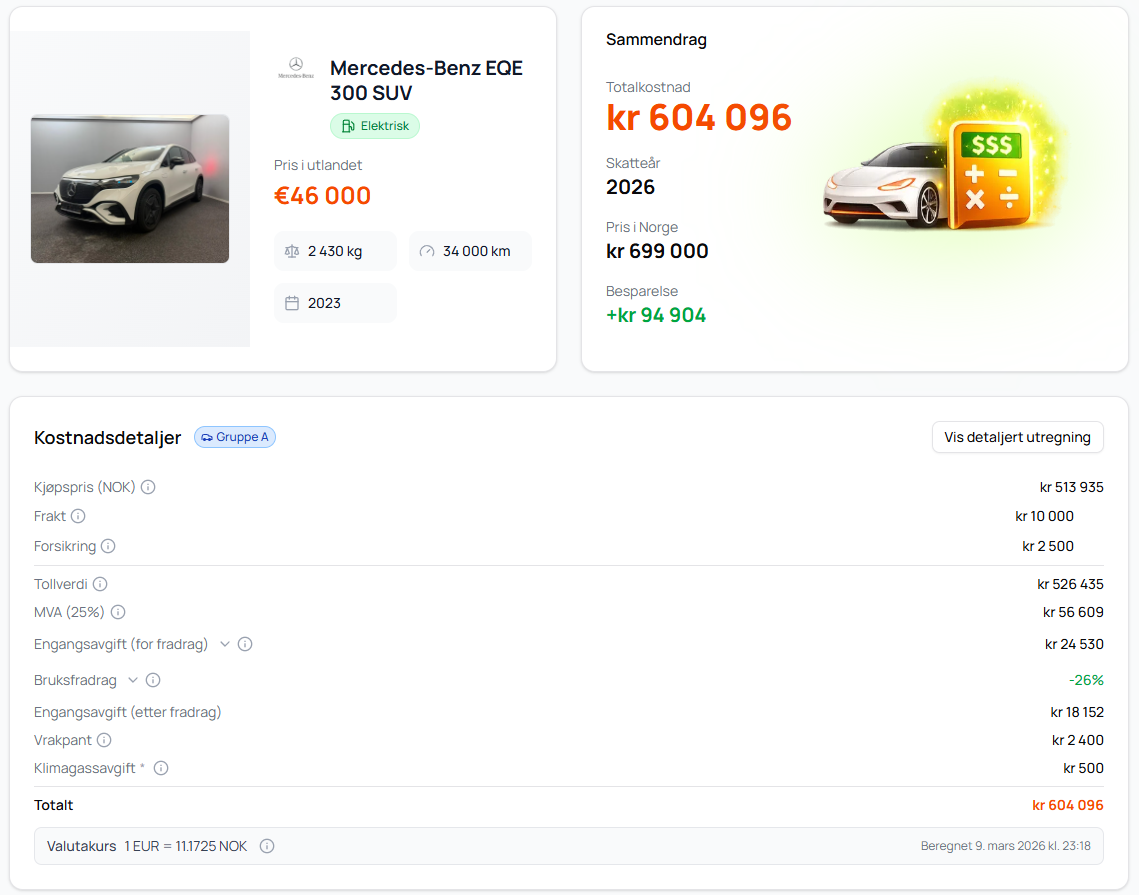
Task: Click the Frakt info icon
Action: [78, 516]
